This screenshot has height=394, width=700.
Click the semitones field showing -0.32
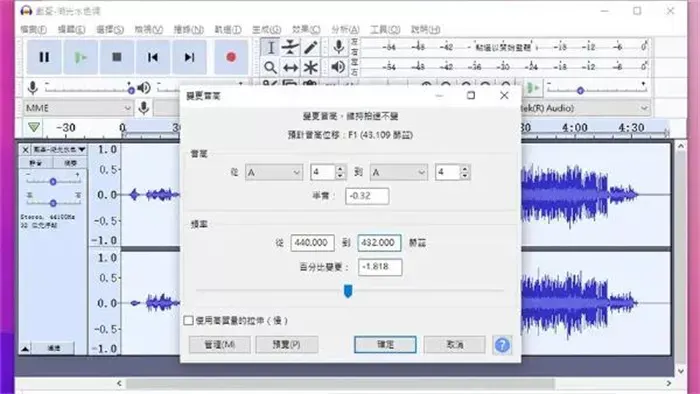(367, 196)
